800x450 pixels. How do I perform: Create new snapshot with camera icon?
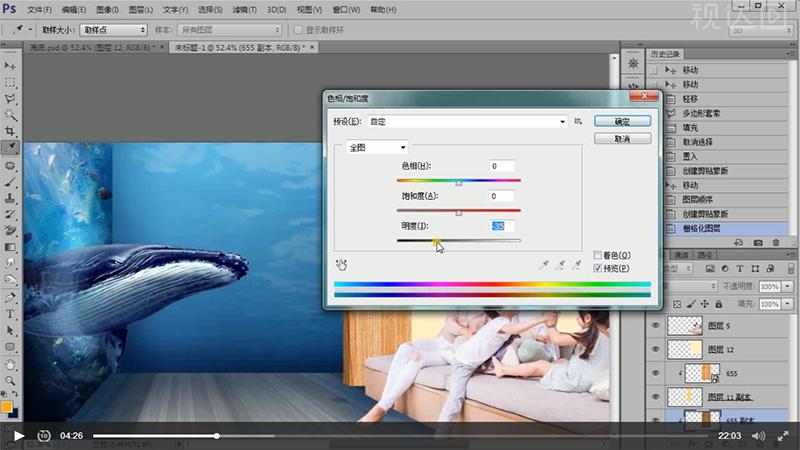(x=758, y=243)
